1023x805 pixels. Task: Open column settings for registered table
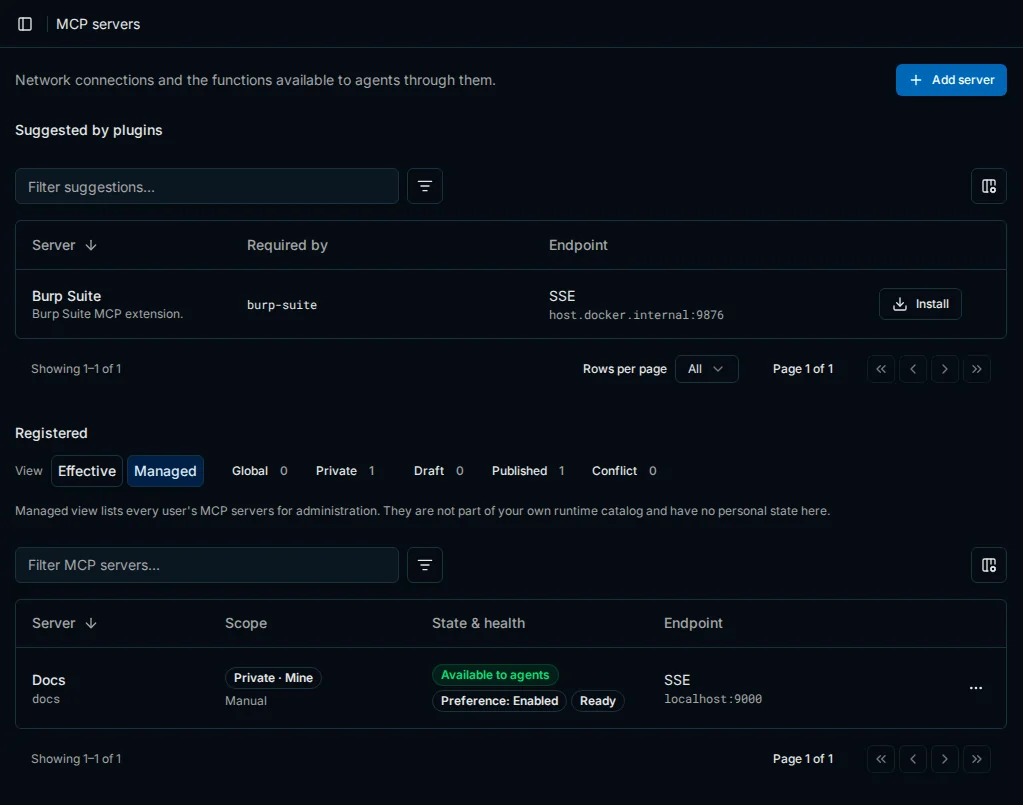(988, 565)
